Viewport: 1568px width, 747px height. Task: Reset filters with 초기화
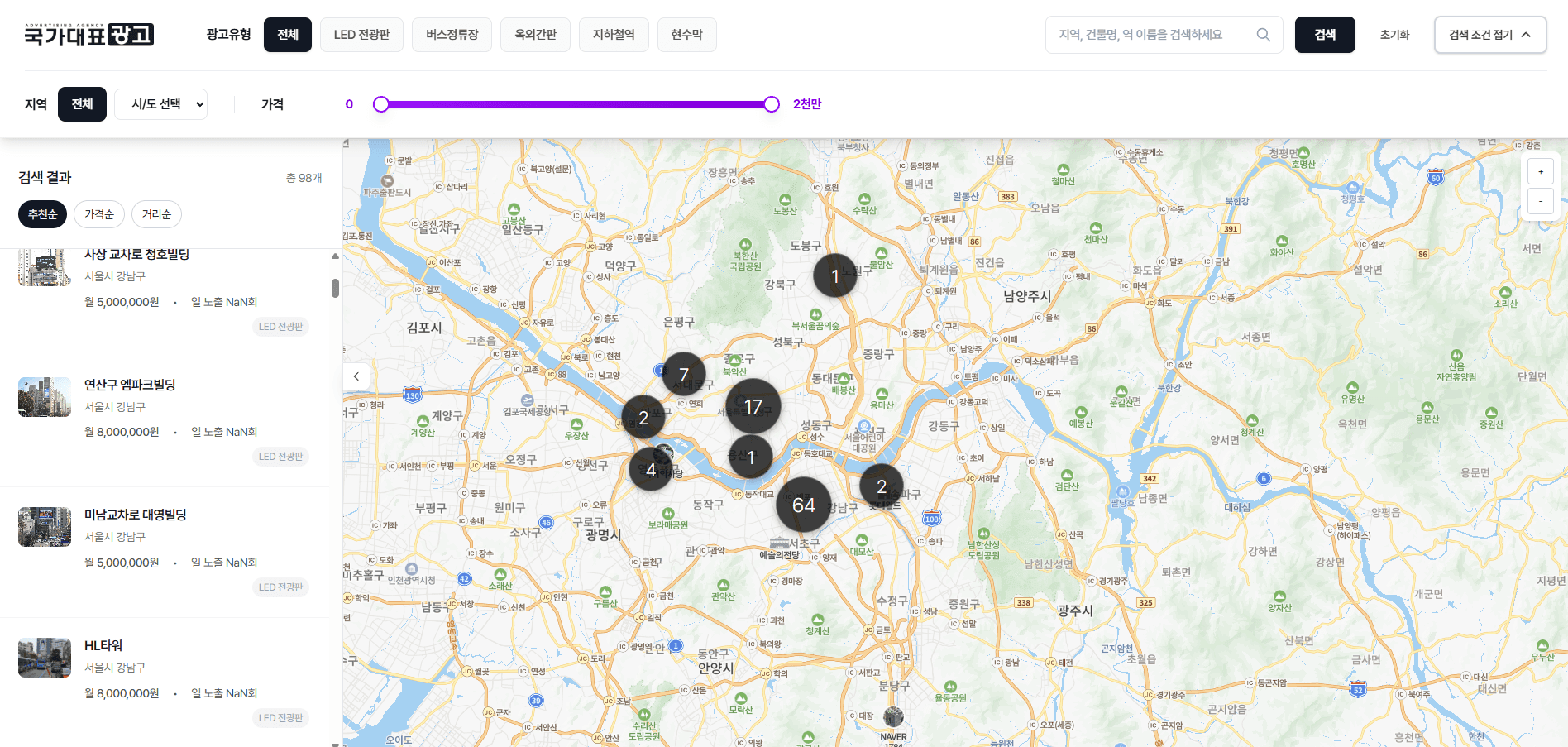pyautogui.click(x=1394, y=35)
